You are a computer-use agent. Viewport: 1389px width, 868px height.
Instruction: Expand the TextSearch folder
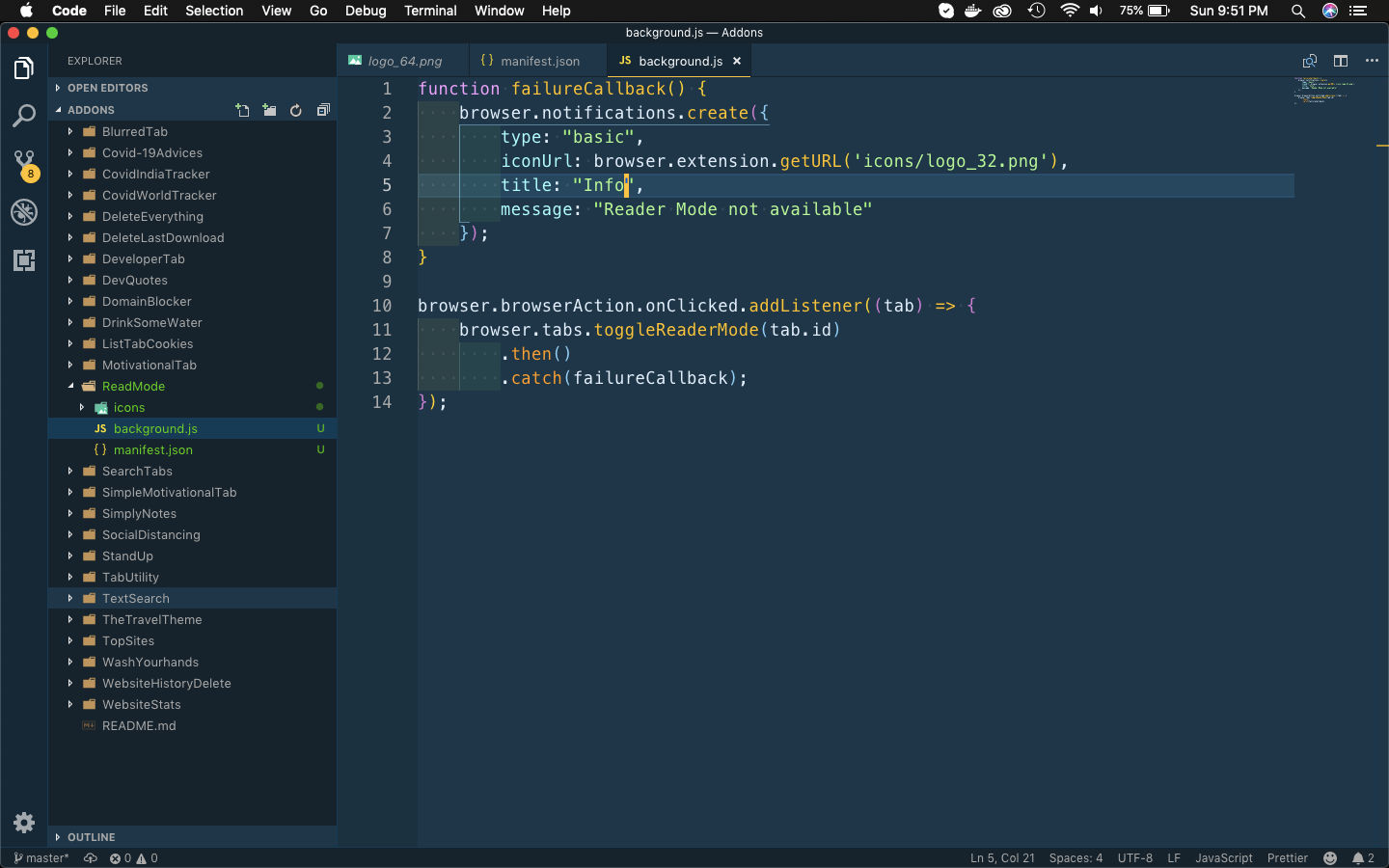point(193,598)
